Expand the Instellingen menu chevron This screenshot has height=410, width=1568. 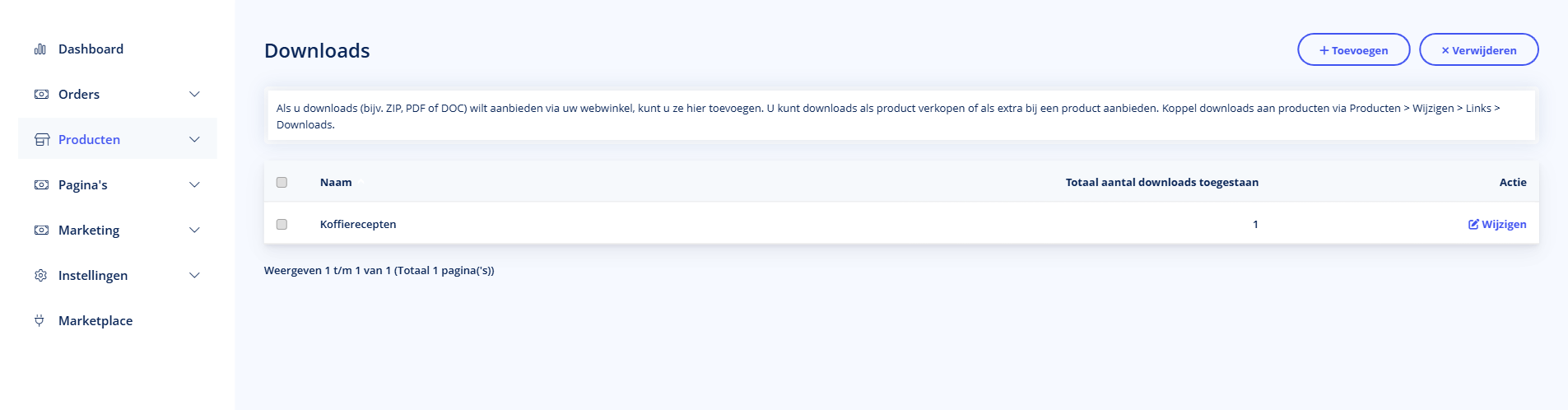pyautogui.click(x=194, y=276)
